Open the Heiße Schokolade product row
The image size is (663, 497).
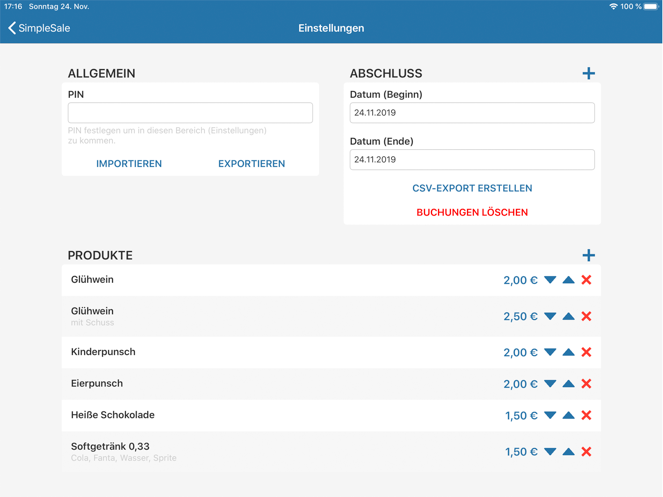(331, 415)
